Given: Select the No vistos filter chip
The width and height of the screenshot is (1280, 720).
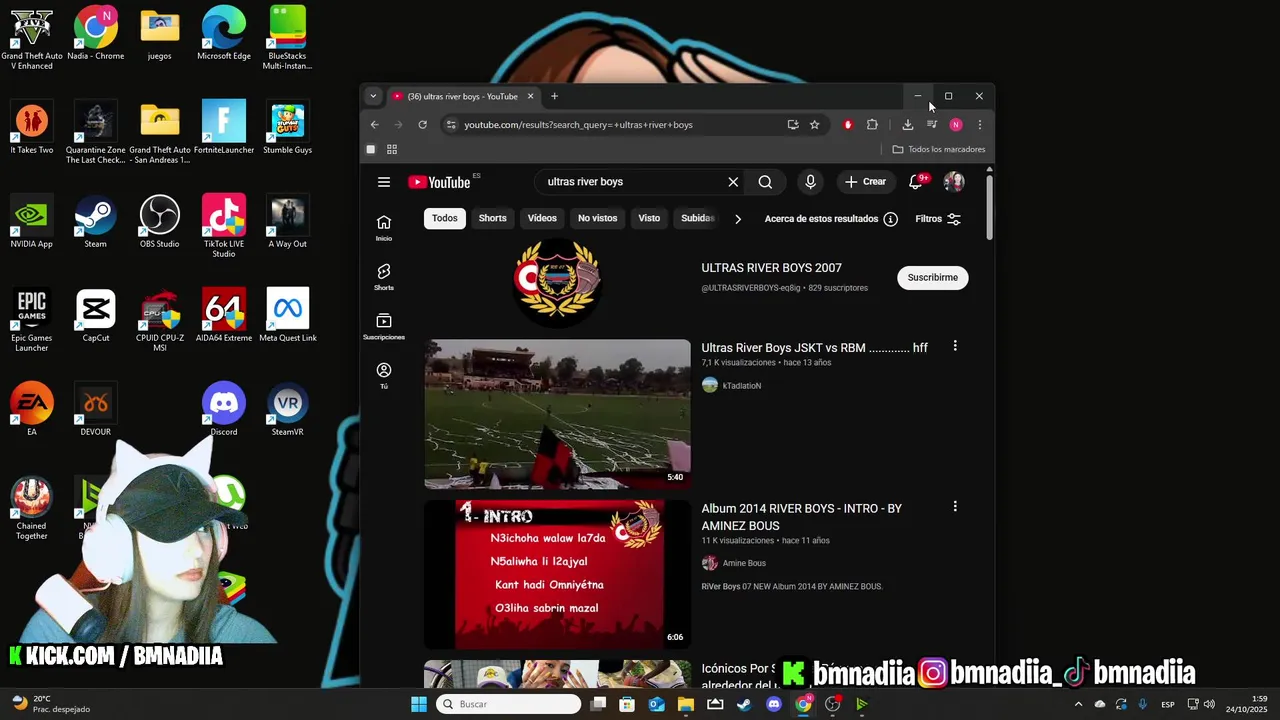Looking at the screenshot, I should coord(597,218).
